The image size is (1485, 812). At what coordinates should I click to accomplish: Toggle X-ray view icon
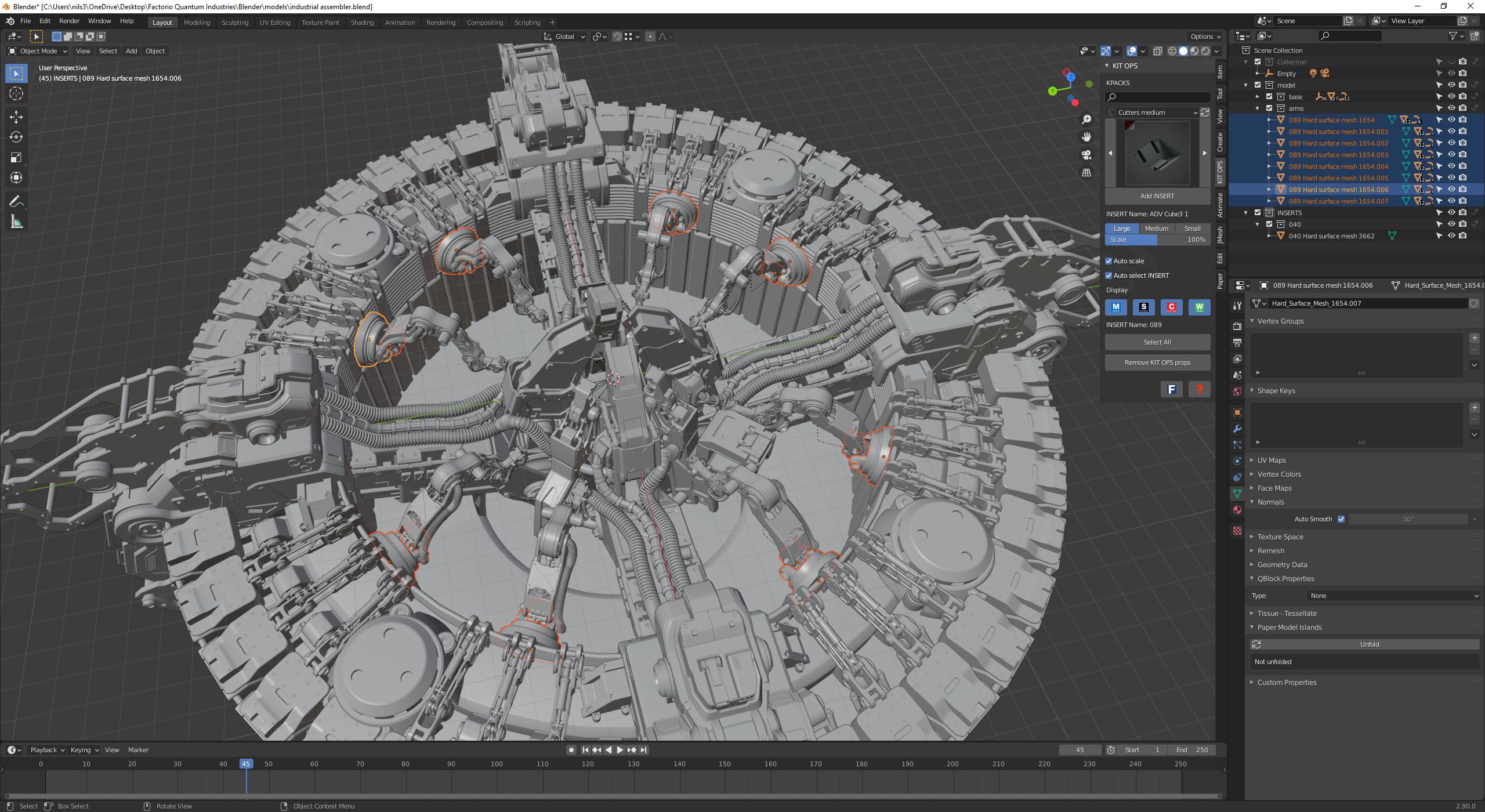[x=1157, y=51]
